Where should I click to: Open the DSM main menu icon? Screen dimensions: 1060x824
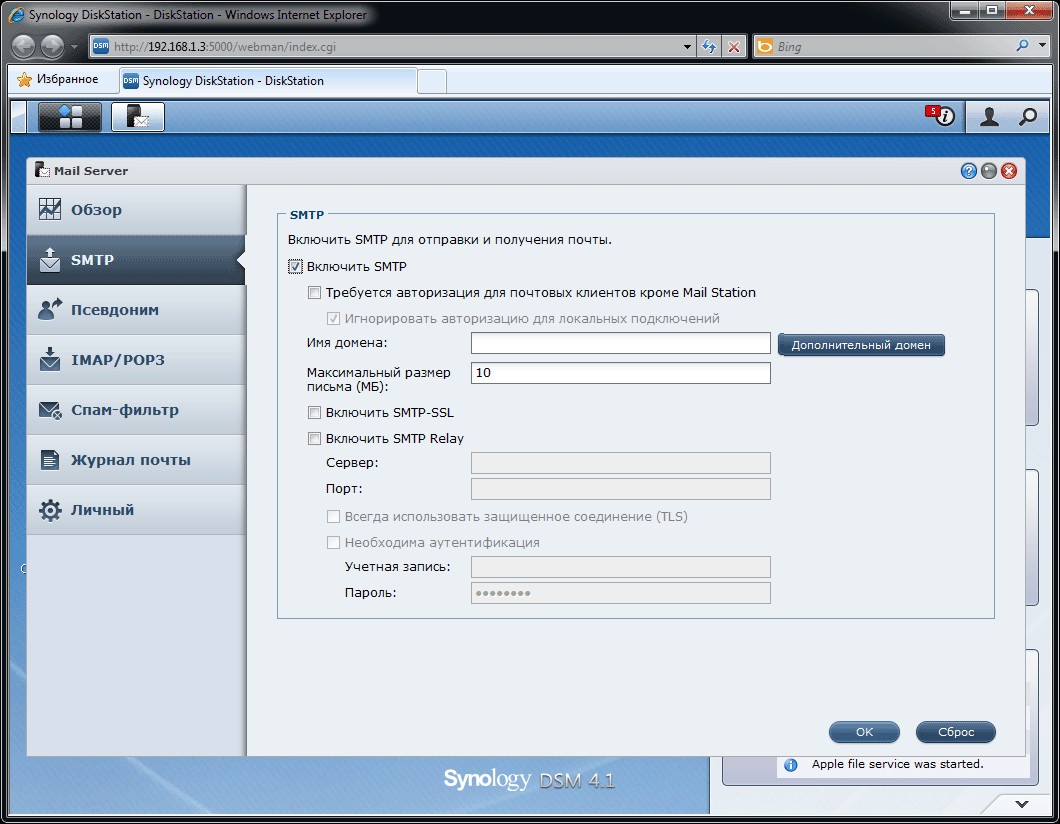click(x=70, y=116)
